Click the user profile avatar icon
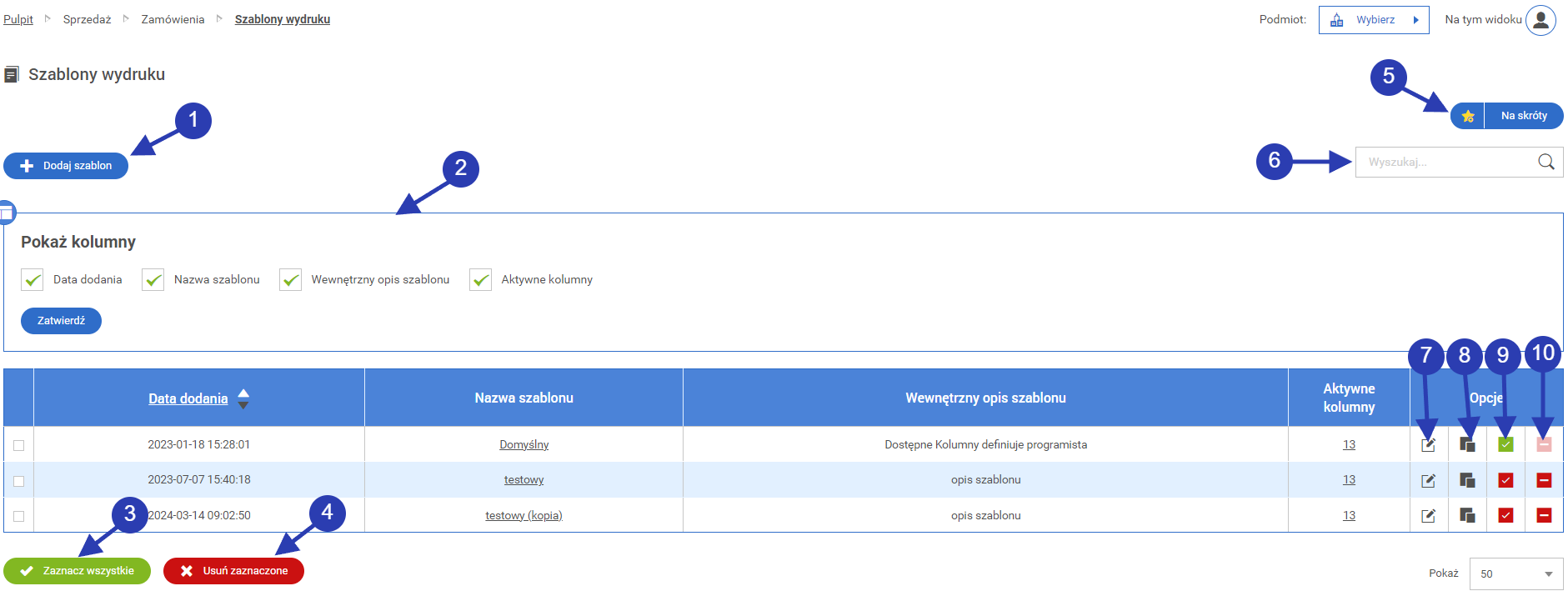The height and width of the screenshot is (596, 1568). coord(1540,20)
